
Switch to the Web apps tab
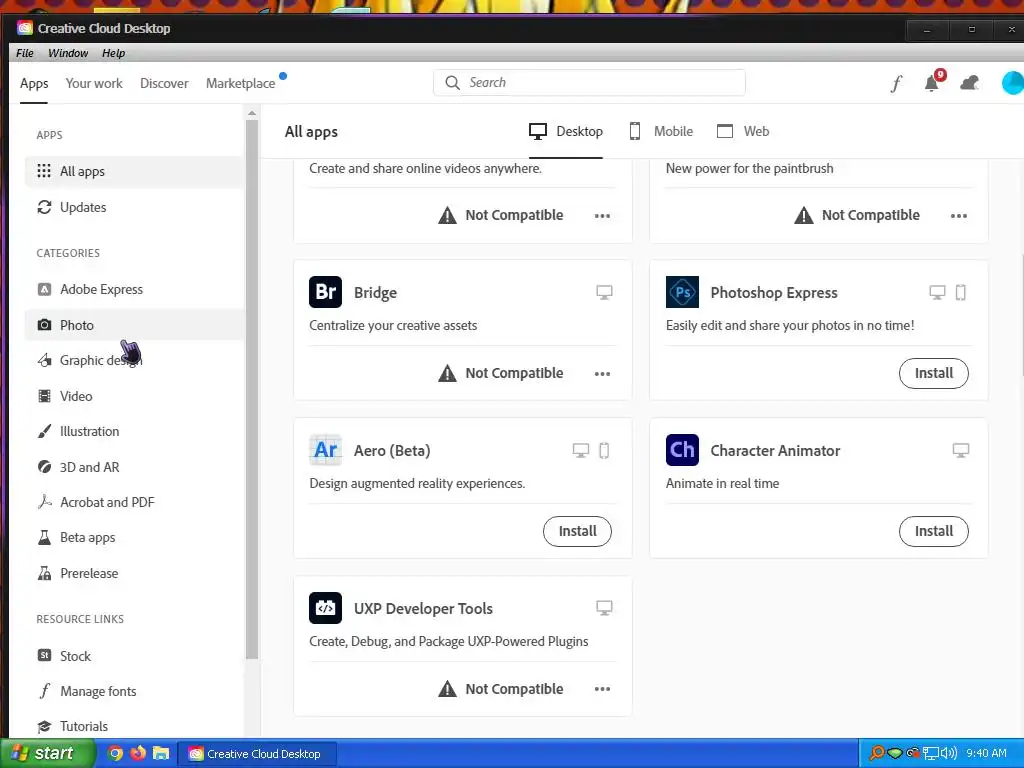coord(743,131)
